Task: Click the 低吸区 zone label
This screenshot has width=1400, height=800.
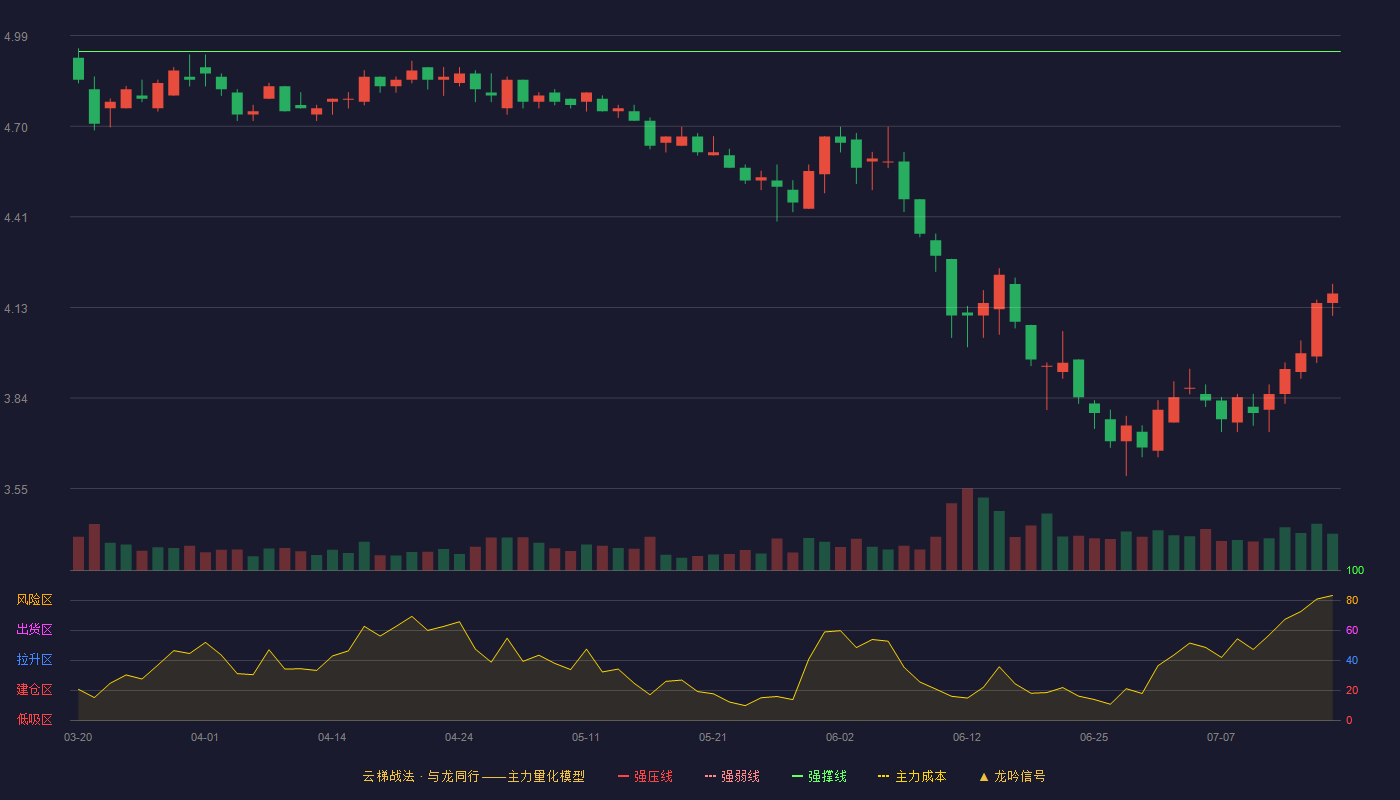Action: coord(34,719)
